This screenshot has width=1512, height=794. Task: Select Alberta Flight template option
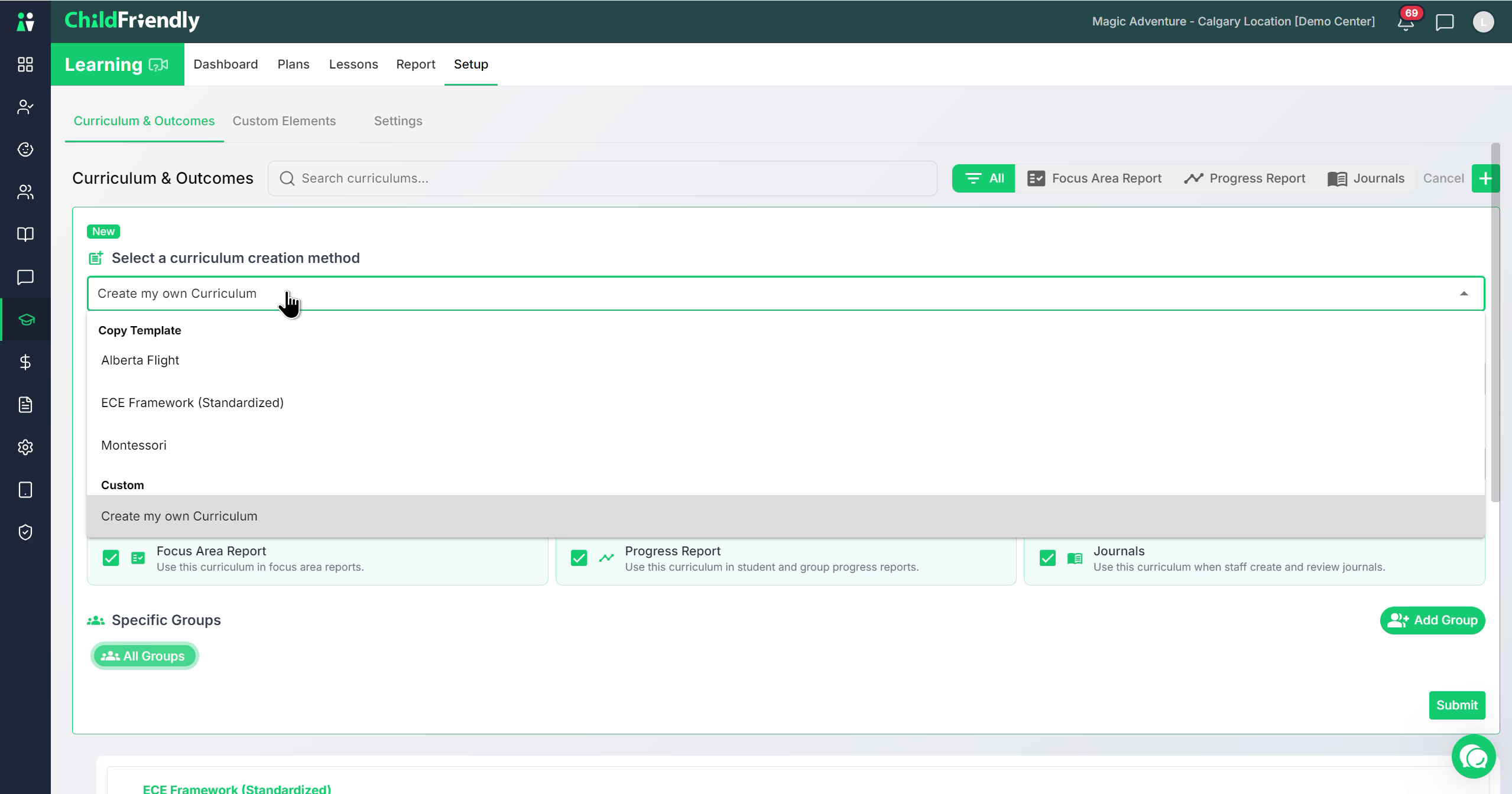[x=786, y=360]
